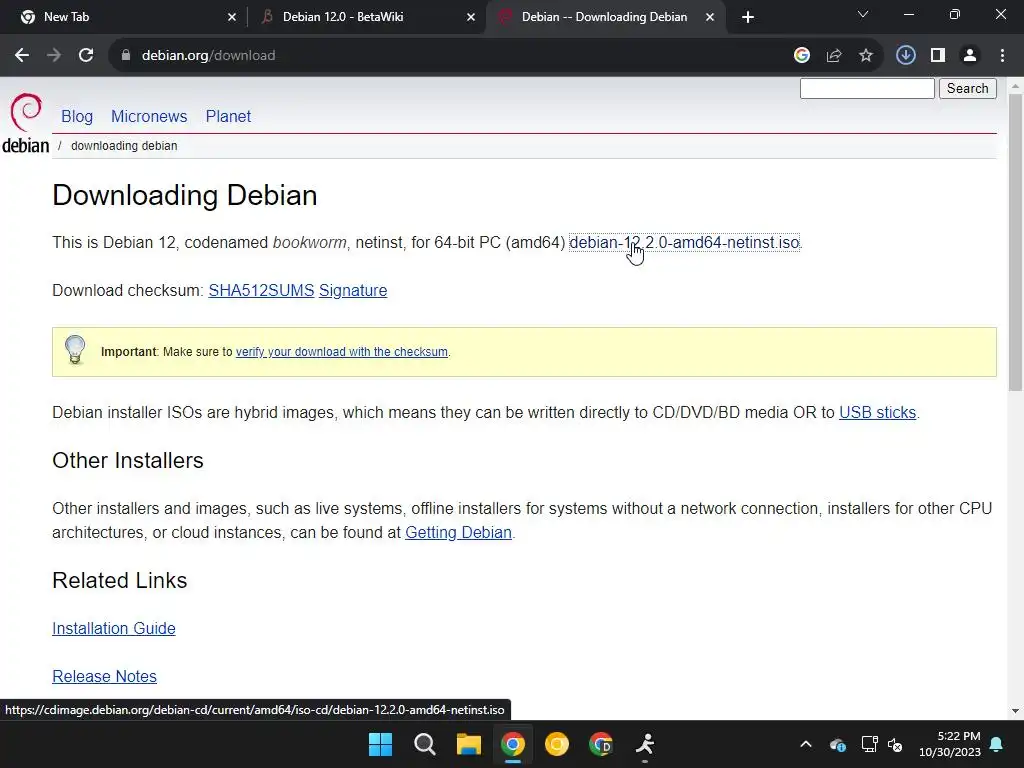Click the muted volume tray icon
Viewport: 1024px width, 768px height.
point(895,744)
